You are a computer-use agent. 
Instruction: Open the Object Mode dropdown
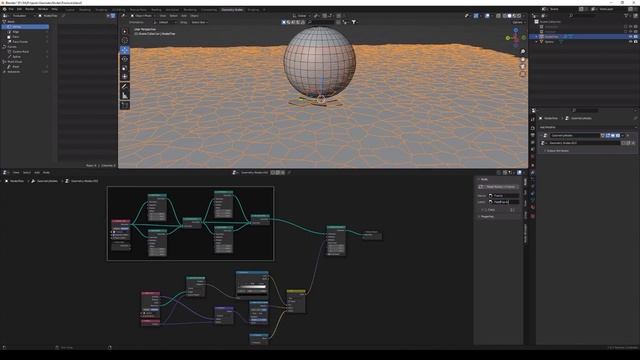pos(142,16)
